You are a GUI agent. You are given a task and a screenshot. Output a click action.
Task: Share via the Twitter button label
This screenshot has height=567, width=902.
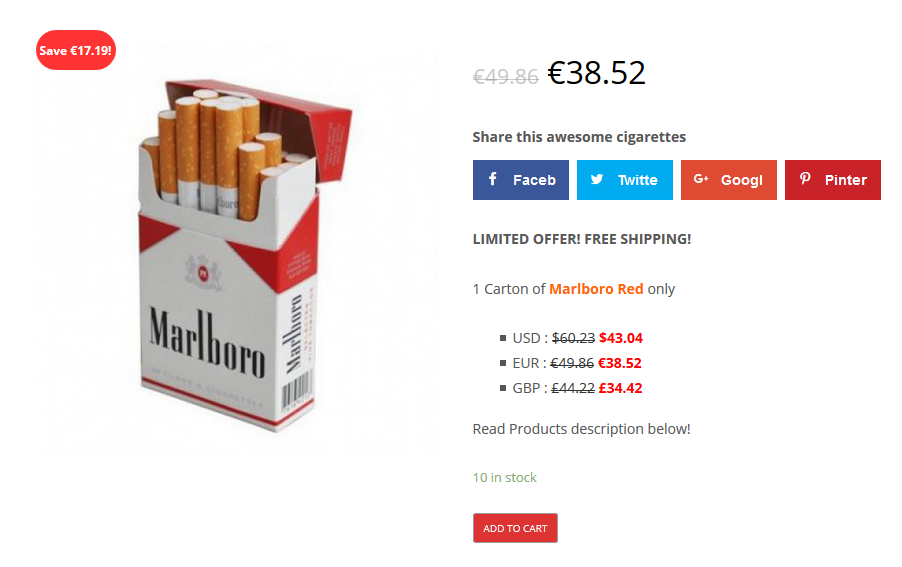pos(637,180)
